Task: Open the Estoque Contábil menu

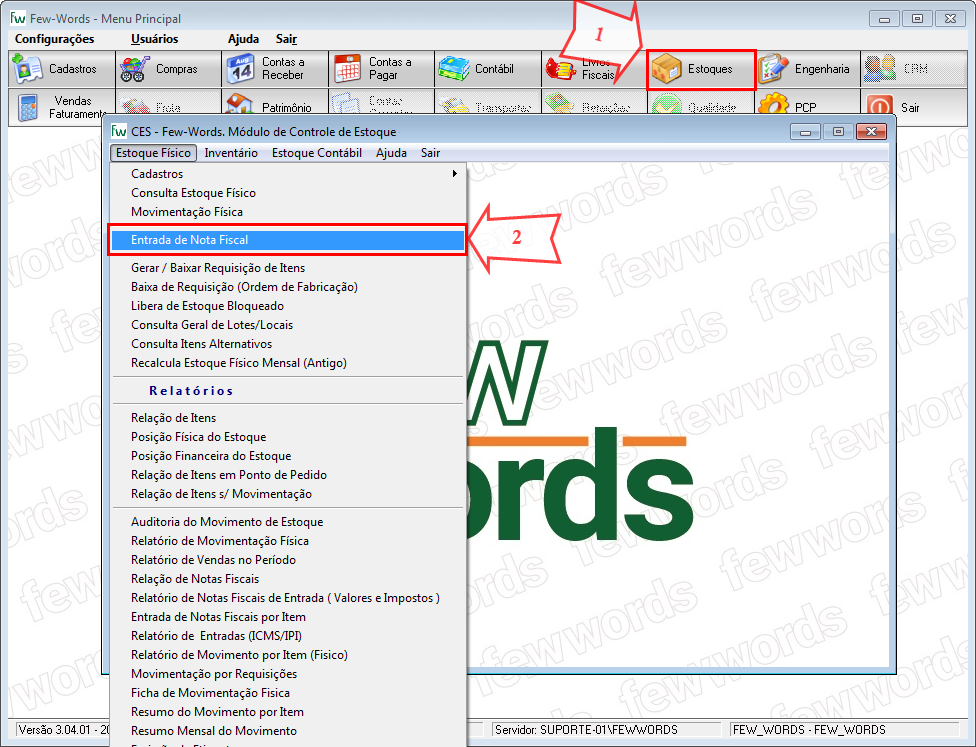Action: pos(317,153)
